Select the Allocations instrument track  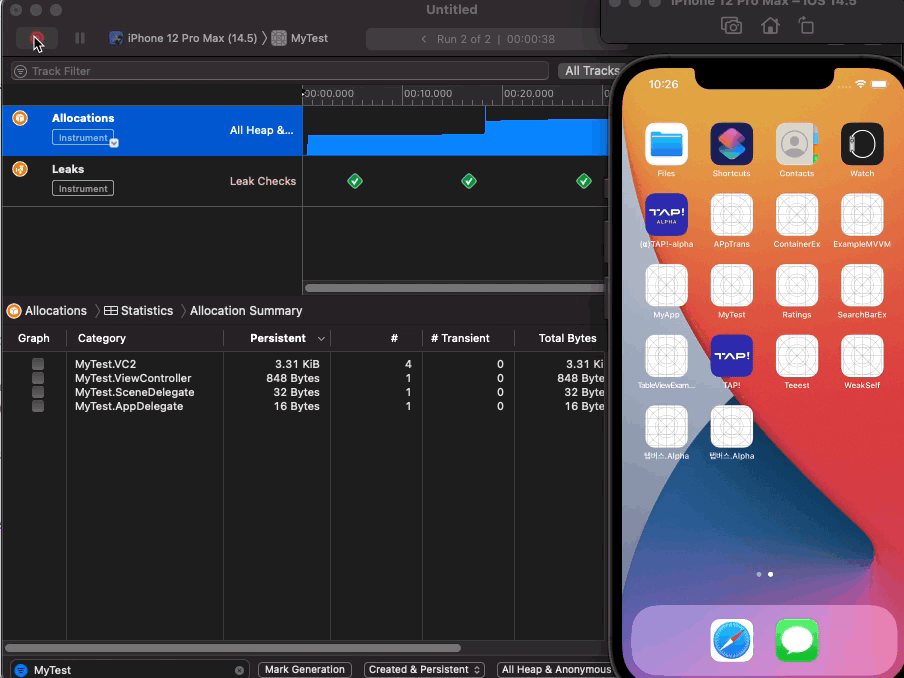152,130
